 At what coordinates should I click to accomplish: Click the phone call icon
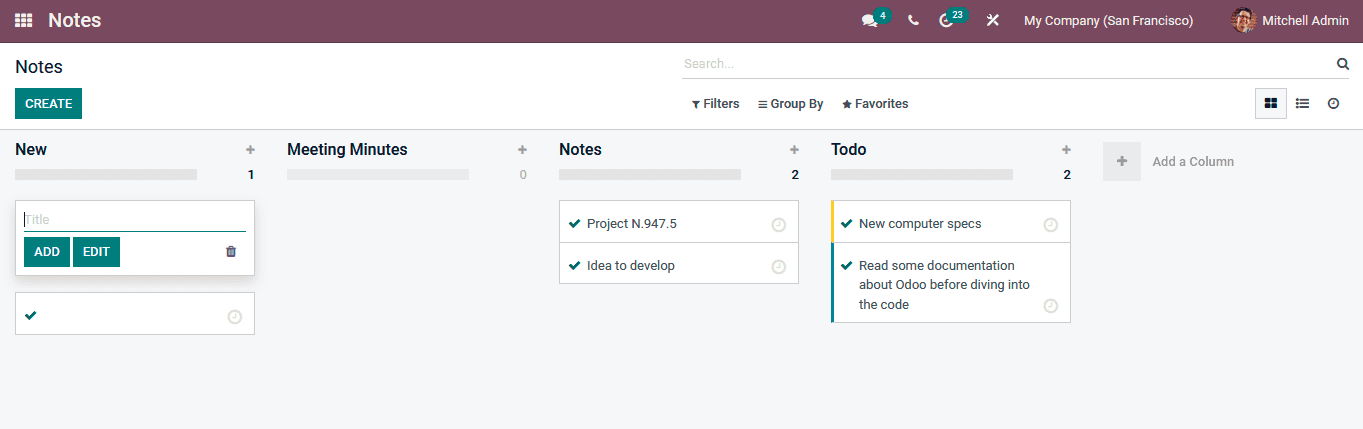pos(913,21)
